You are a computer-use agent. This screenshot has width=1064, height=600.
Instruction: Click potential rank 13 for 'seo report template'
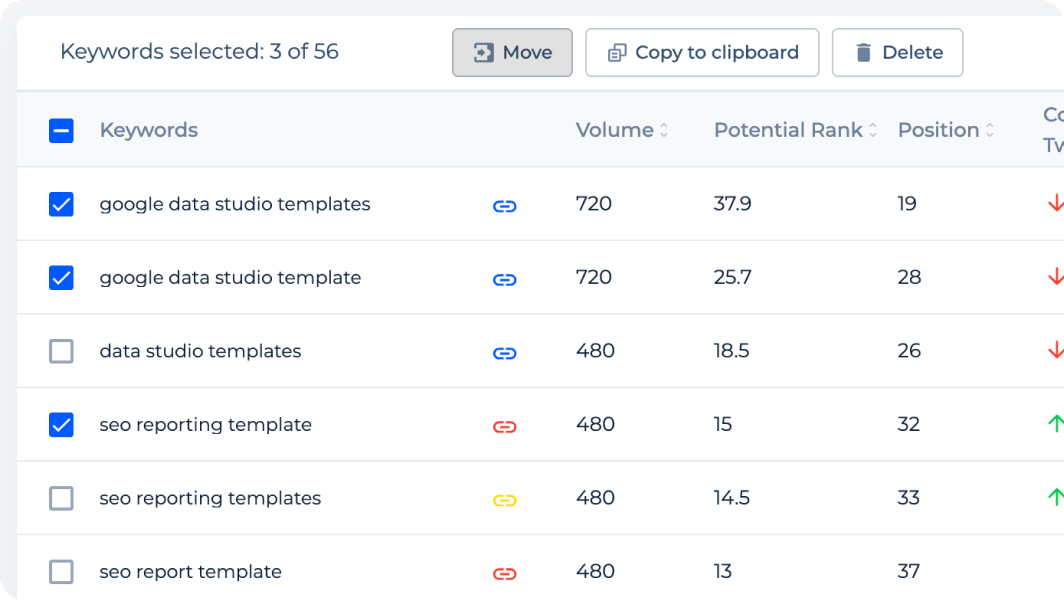point(723,571)
